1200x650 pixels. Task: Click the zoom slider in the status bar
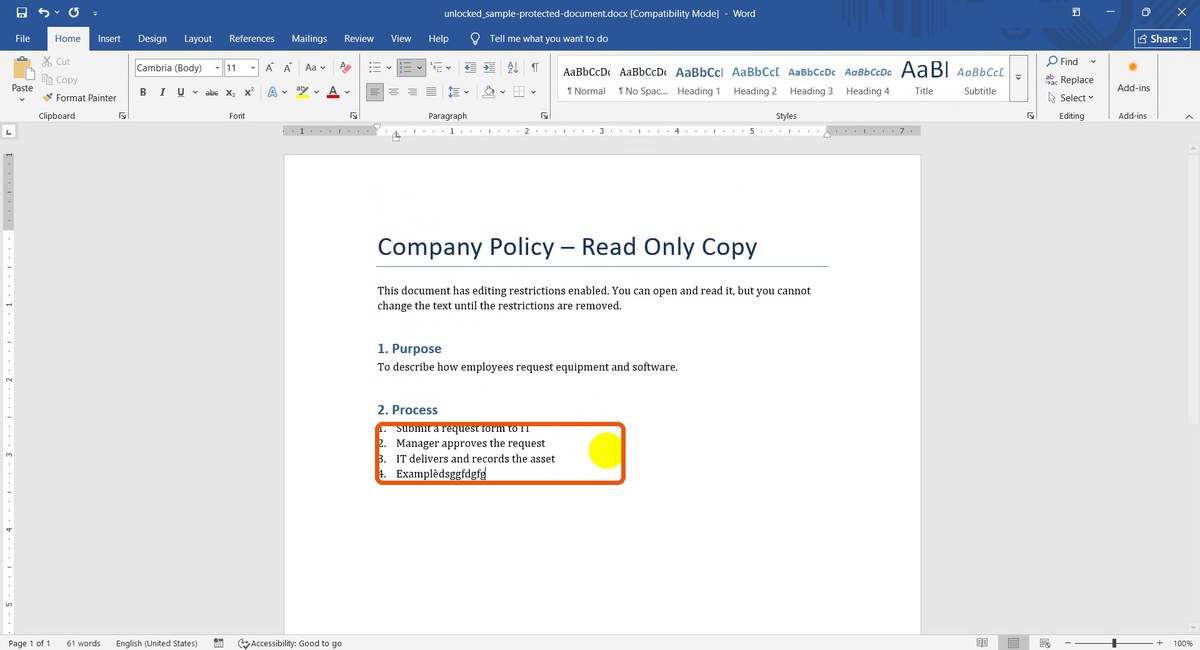pyautogui.click(x=1114, y=643)
